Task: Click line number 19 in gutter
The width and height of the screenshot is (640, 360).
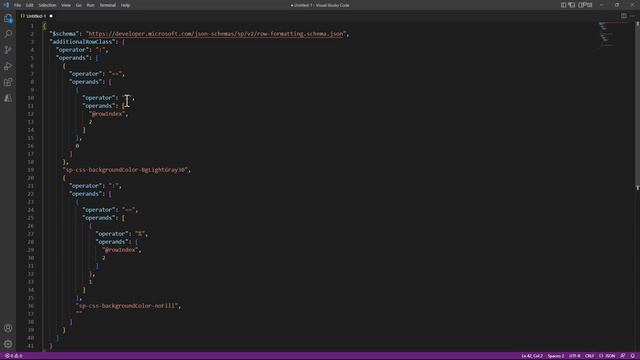Action: 31,170
